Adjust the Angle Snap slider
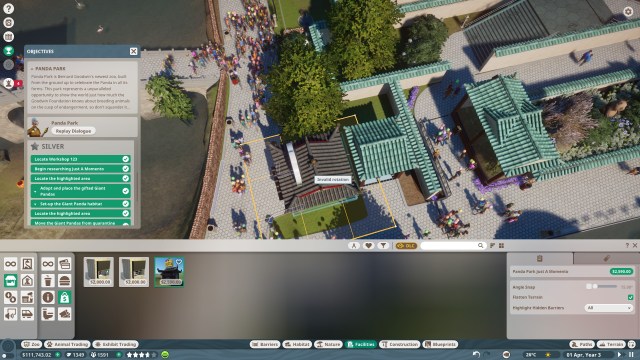Screen dimensions: 640x360 coord(605,287)
